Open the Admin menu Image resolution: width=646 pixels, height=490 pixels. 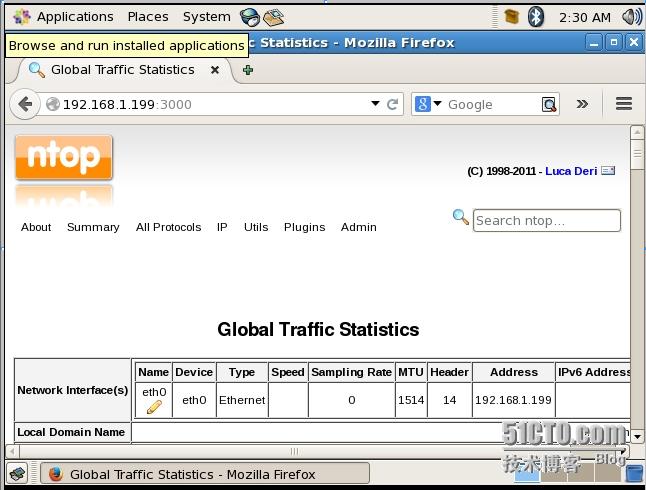(x=358, y=227)
